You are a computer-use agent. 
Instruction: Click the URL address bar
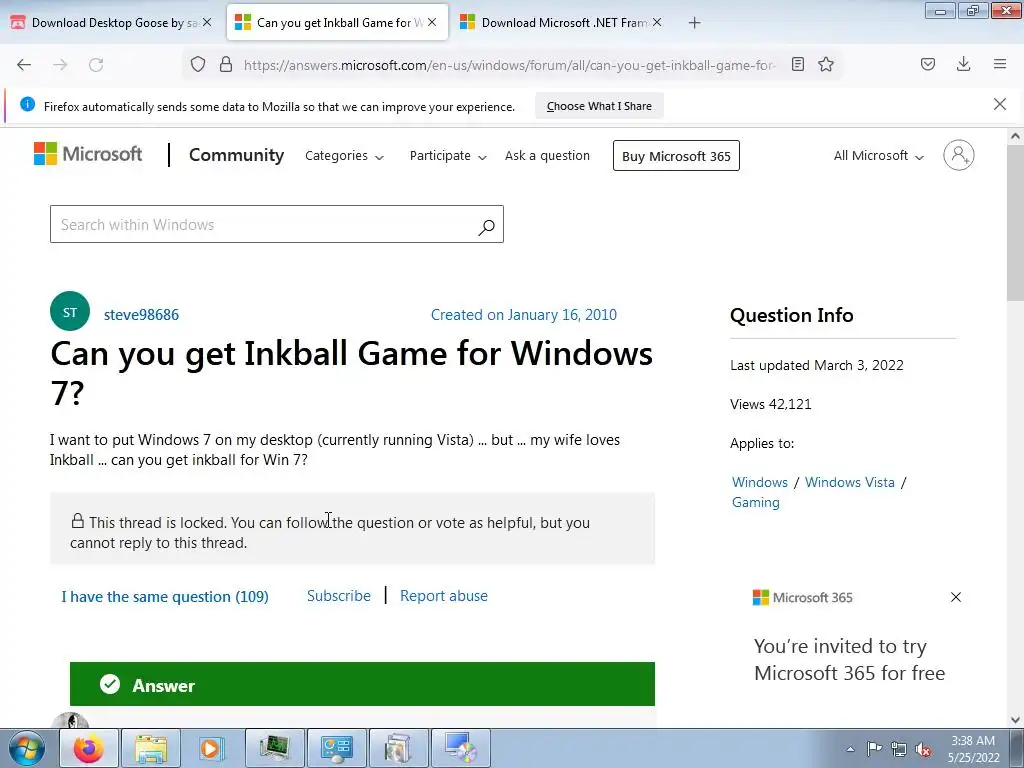(509, 65)
